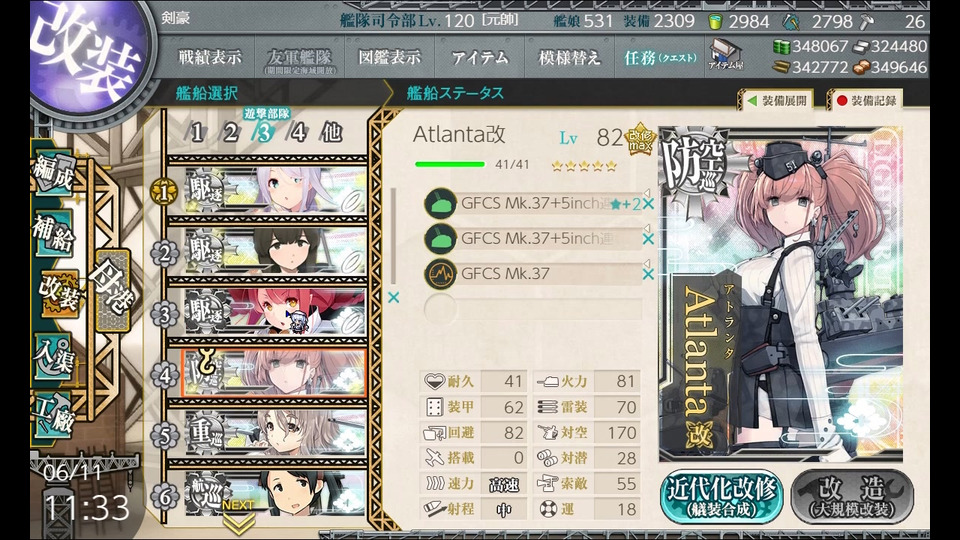Toggle the 装備展開 equipment deploy button

776,100
